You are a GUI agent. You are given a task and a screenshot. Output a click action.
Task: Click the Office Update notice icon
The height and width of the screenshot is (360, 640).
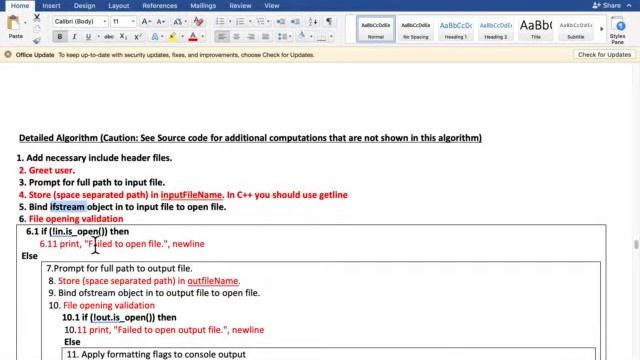click(8, 54)
